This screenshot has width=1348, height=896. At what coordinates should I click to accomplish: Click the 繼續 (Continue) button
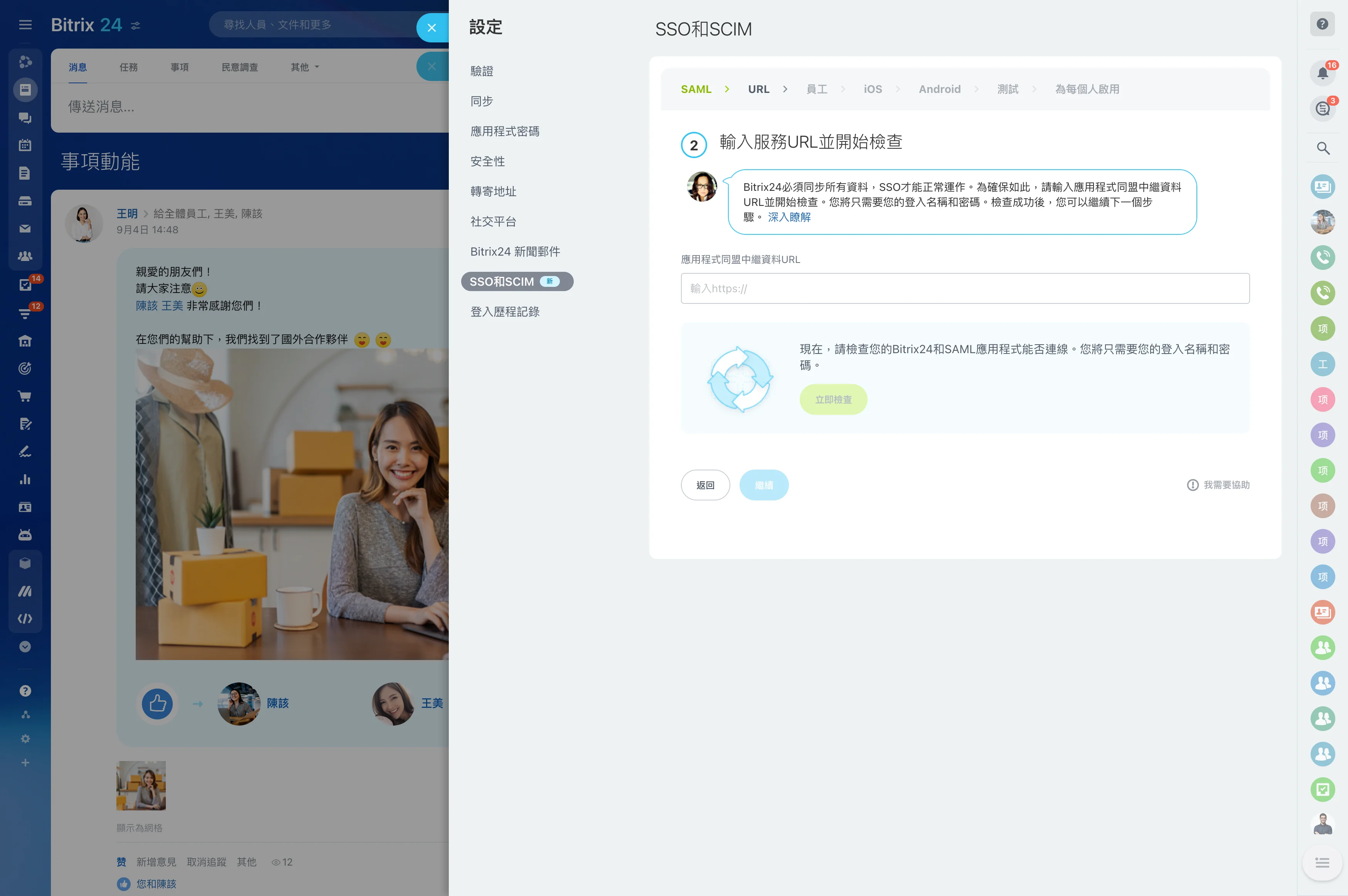(764, 485)
